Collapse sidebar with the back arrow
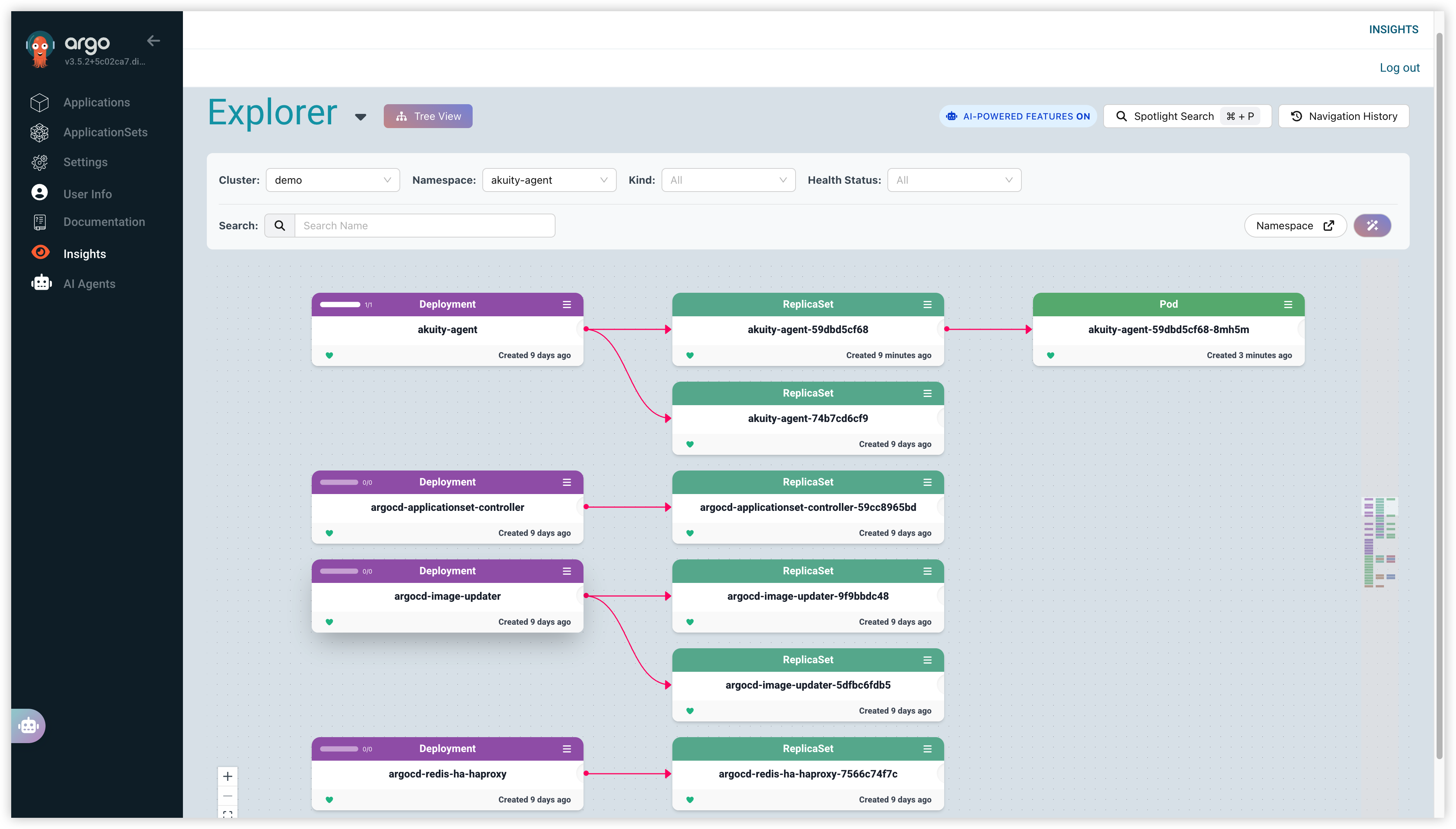This screenshot has height=829, width=1456. tap(153, 40)
